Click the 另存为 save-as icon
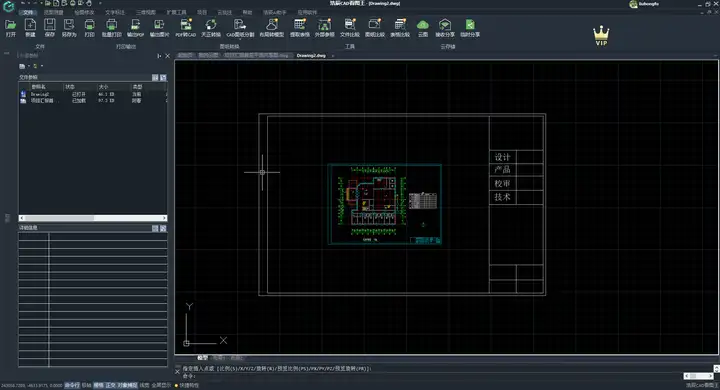This screenshot has height=390, width=720. pos(69,28)
